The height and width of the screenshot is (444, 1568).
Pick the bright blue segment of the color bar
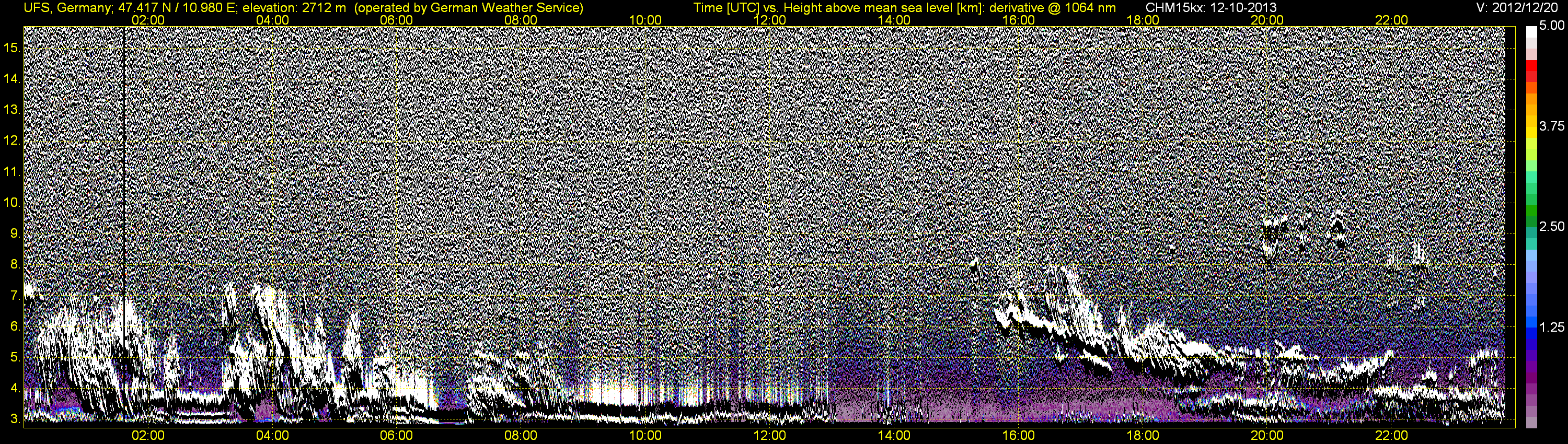[x=1531, y=322]
